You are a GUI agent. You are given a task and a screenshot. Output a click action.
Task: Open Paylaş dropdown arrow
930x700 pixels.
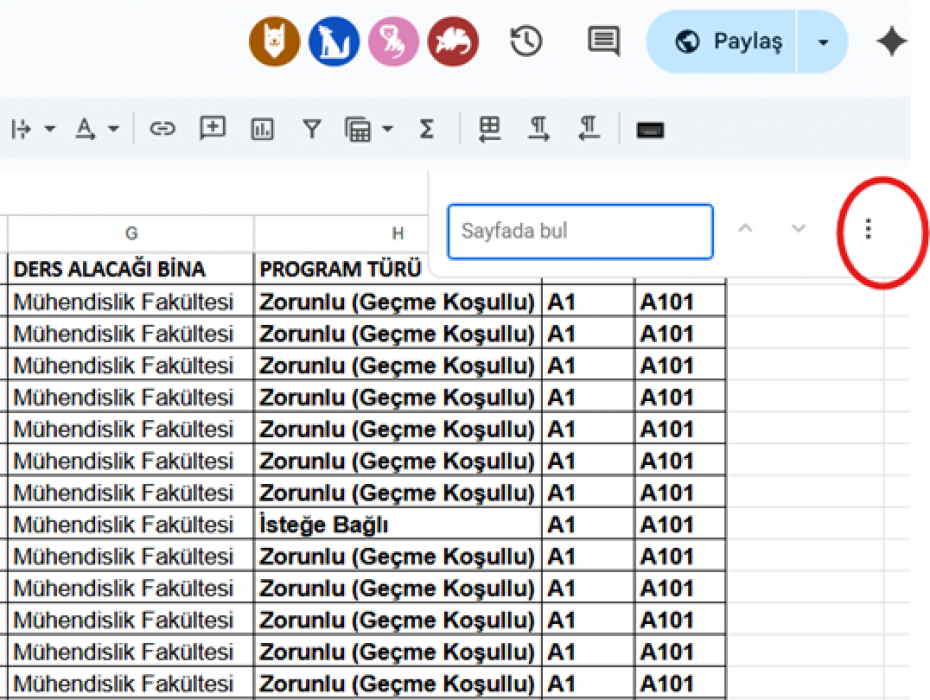tap(823, 42)
